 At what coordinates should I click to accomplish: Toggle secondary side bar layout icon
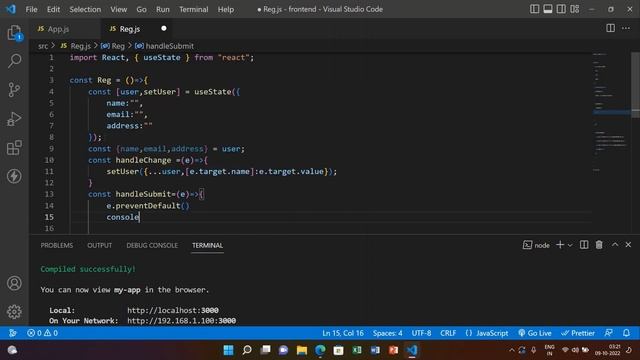[x=561, y=9]
